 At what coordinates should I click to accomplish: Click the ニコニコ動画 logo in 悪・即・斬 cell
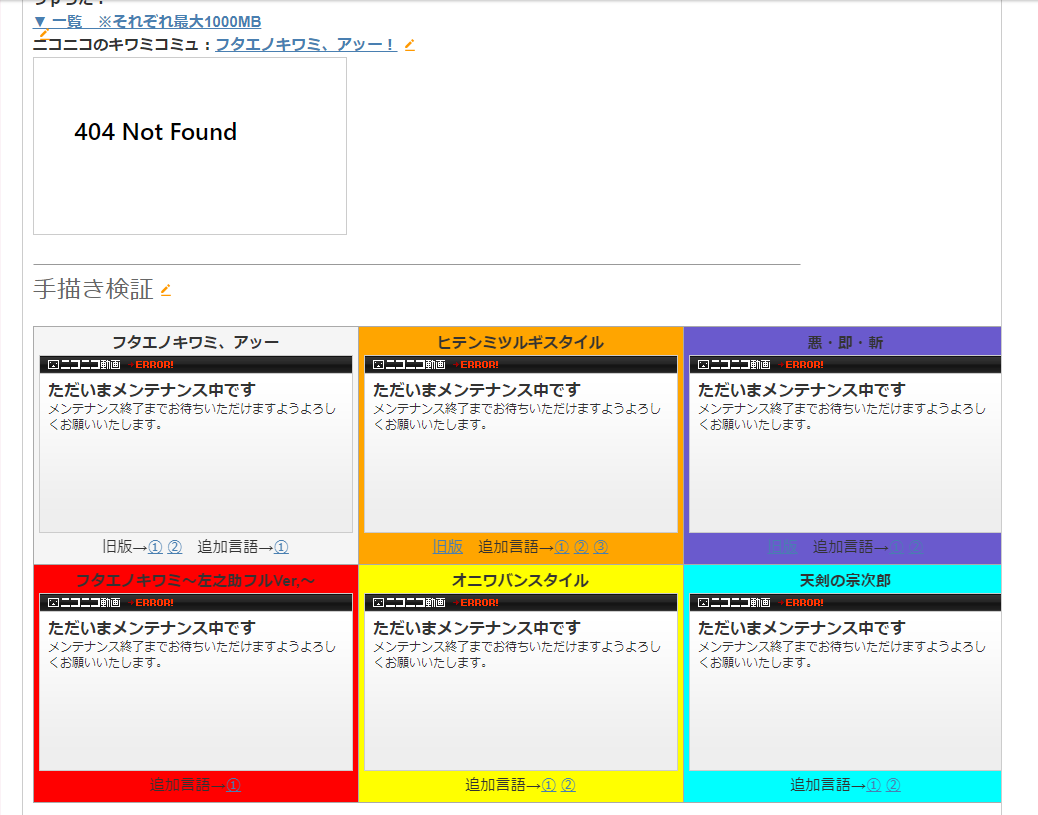pyautogui.click(x=734, y=365)
